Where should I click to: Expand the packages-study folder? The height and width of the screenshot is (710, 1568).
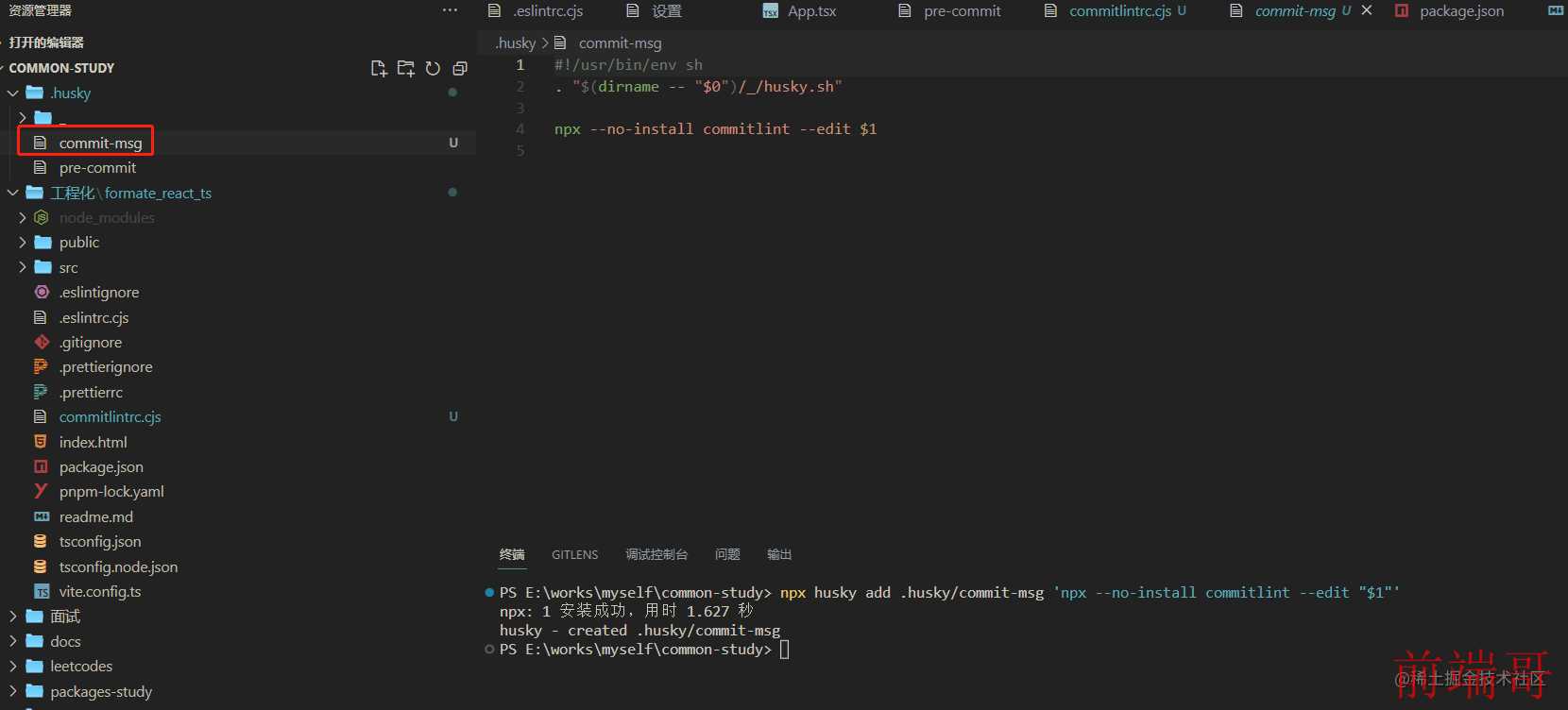coord(13,691)
